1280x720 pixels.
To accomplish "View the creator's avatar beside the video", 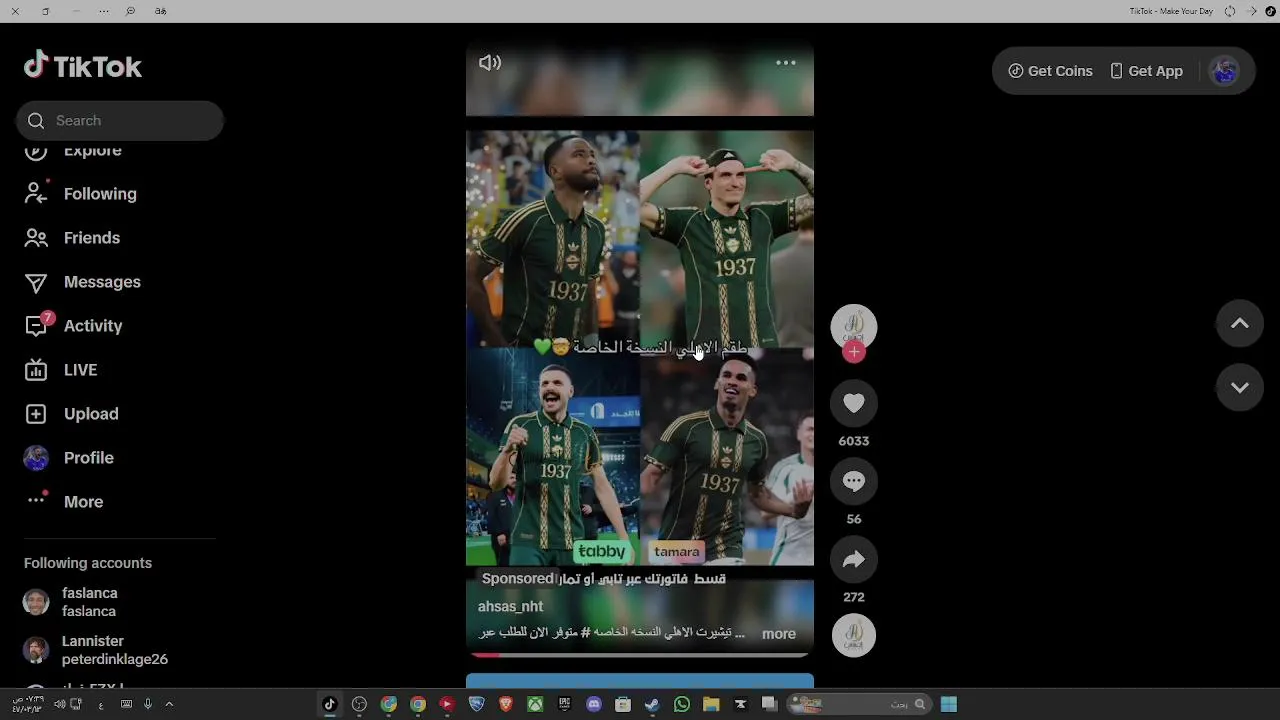I will 854,326.
